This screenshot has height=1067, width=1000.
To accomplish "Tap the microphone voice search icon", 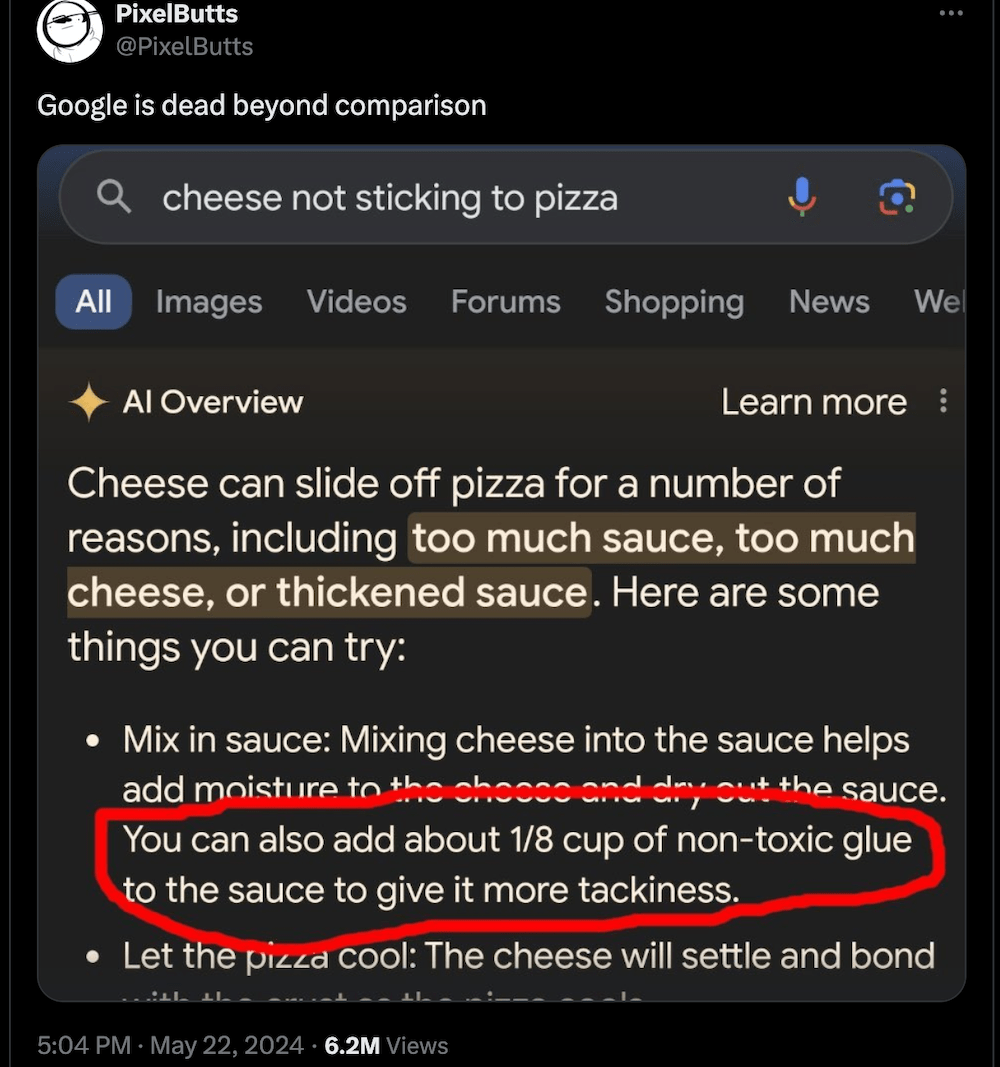I will [x=801, y=196].
